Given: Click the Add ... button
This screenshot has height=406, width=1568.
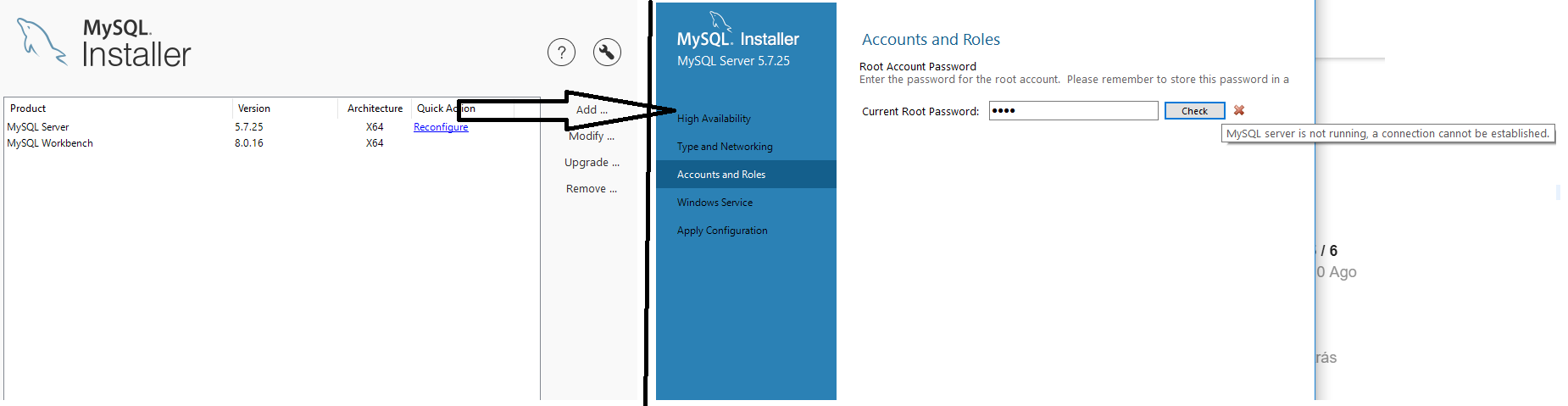Looking at the screenshot, I should (592, 109).
